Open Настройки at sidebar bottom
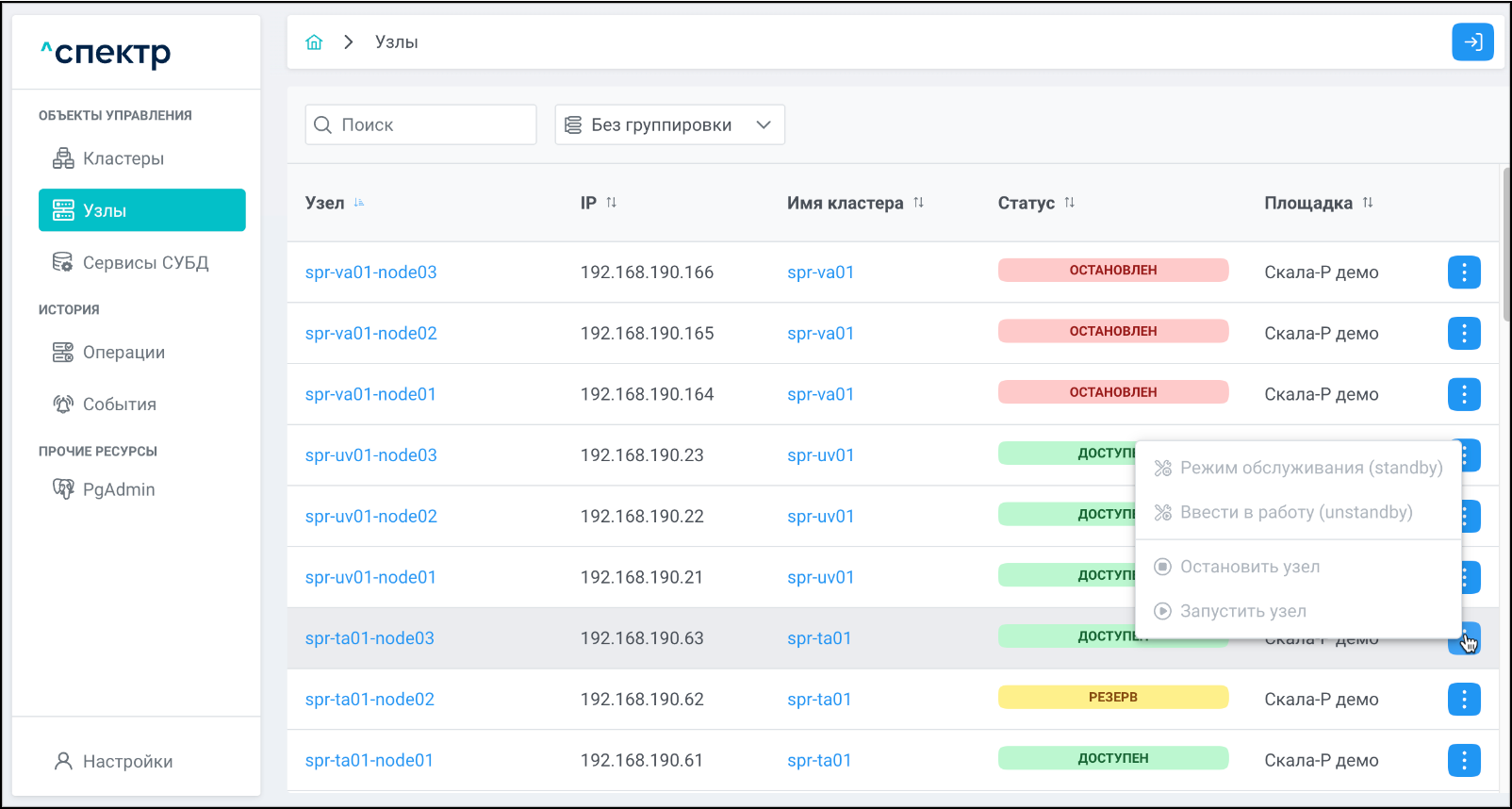1512x809 pixels. [x=127, y=762]
